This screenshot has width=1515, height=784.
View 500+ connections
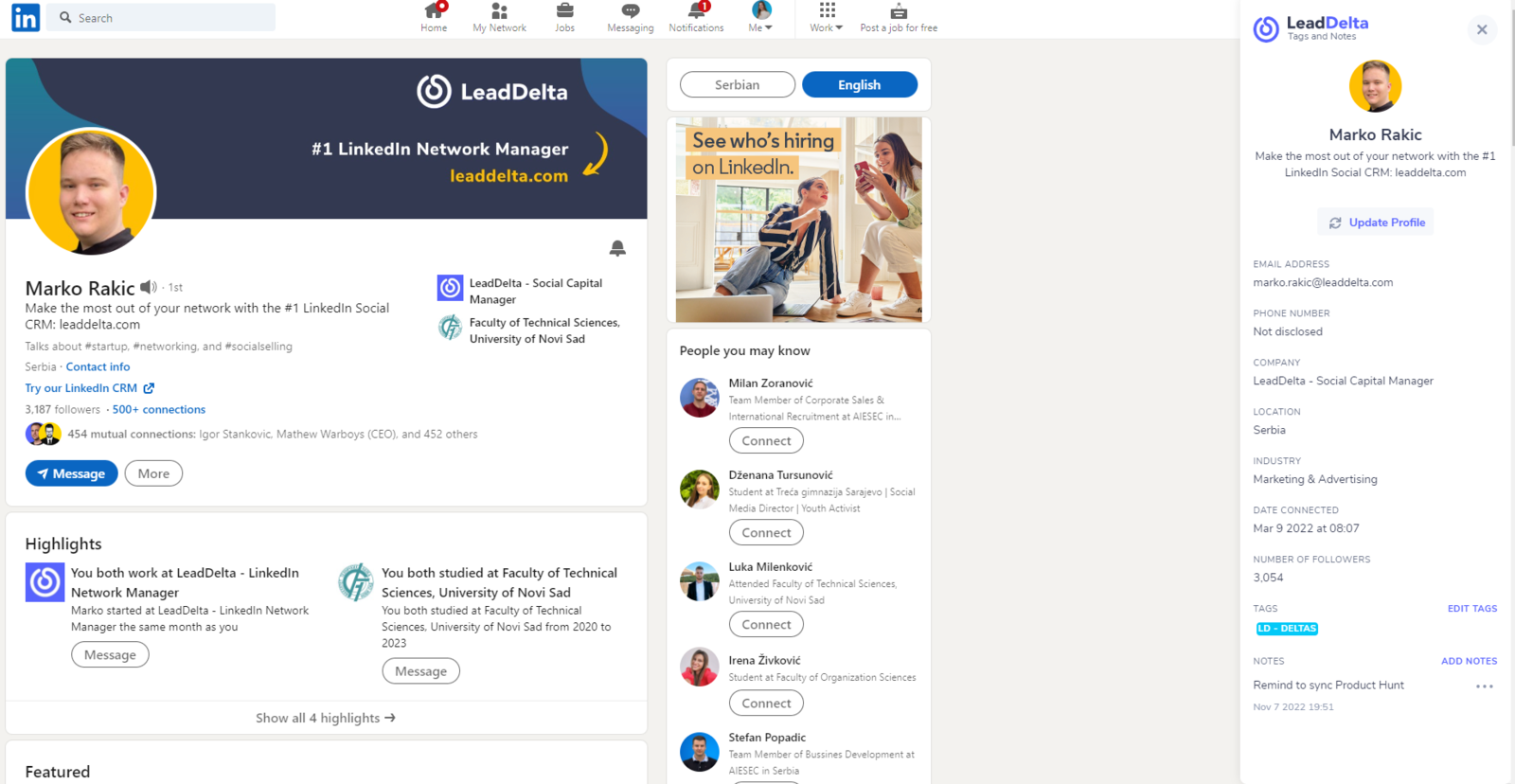[x=159, y=409]
